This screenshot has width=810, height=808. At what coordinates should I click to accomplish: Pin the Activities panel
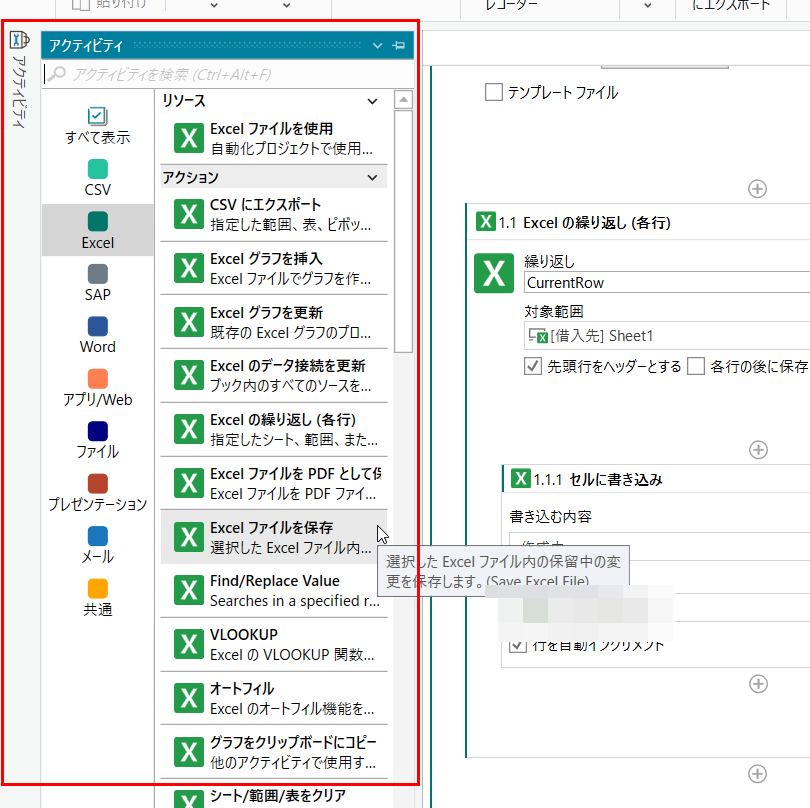pyautogui.click(x=398, y=45)
